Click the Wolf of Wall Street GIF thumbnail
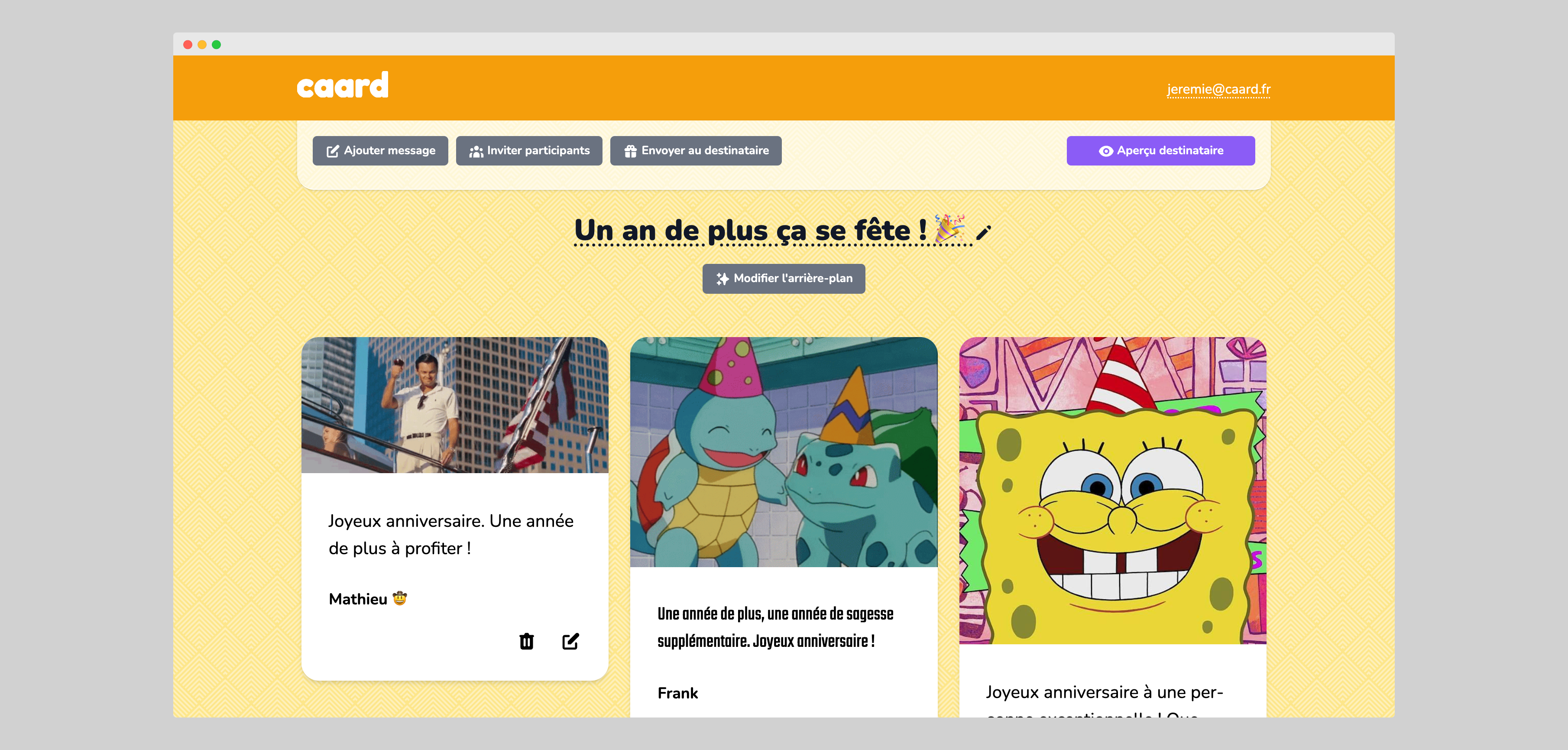The width and height of the screenshot is (1568, 750). pyautogui.click(x=455, y=405)
